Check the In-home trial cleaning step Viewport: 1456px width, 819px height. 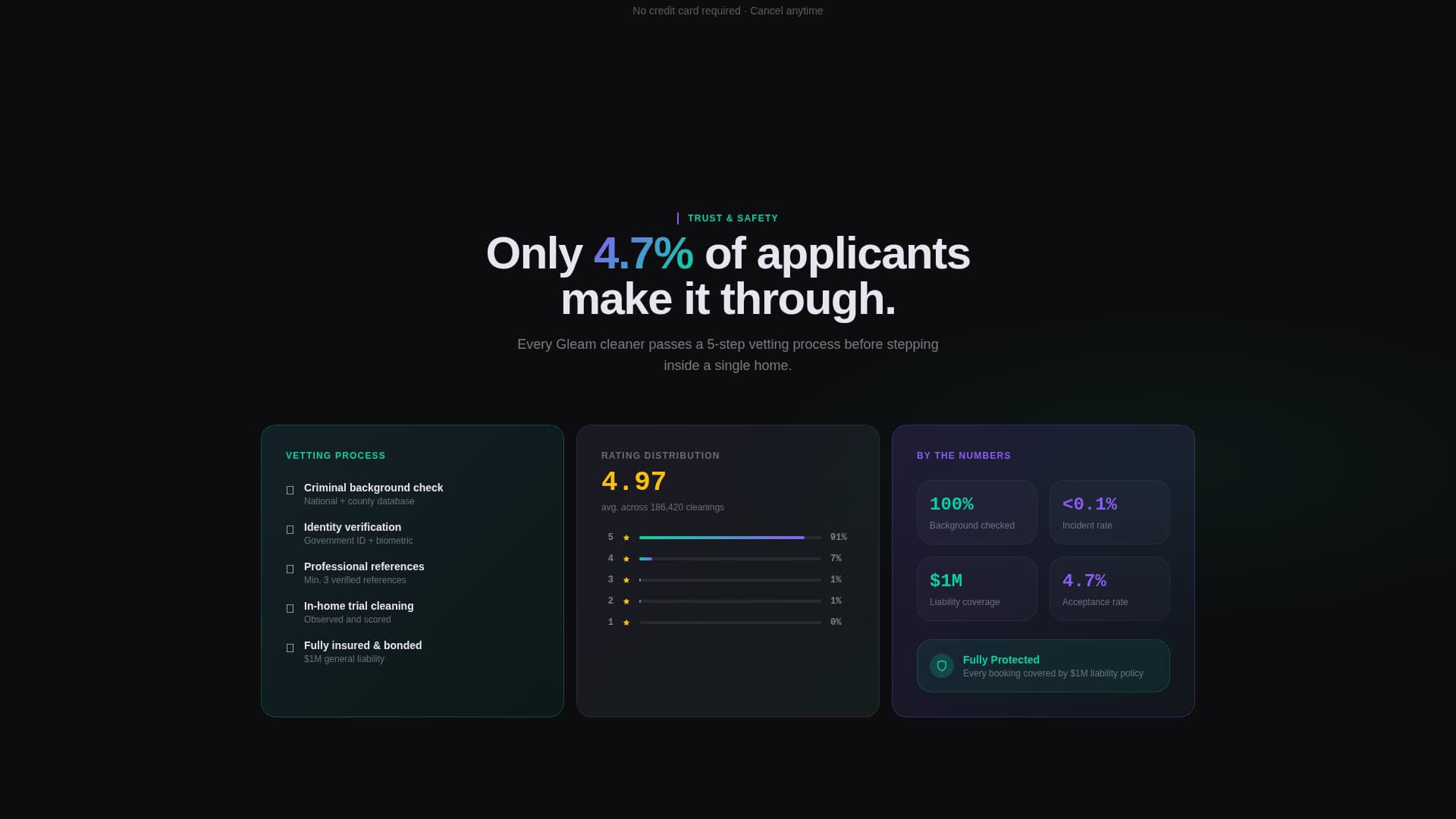click(x=289, y=608)
